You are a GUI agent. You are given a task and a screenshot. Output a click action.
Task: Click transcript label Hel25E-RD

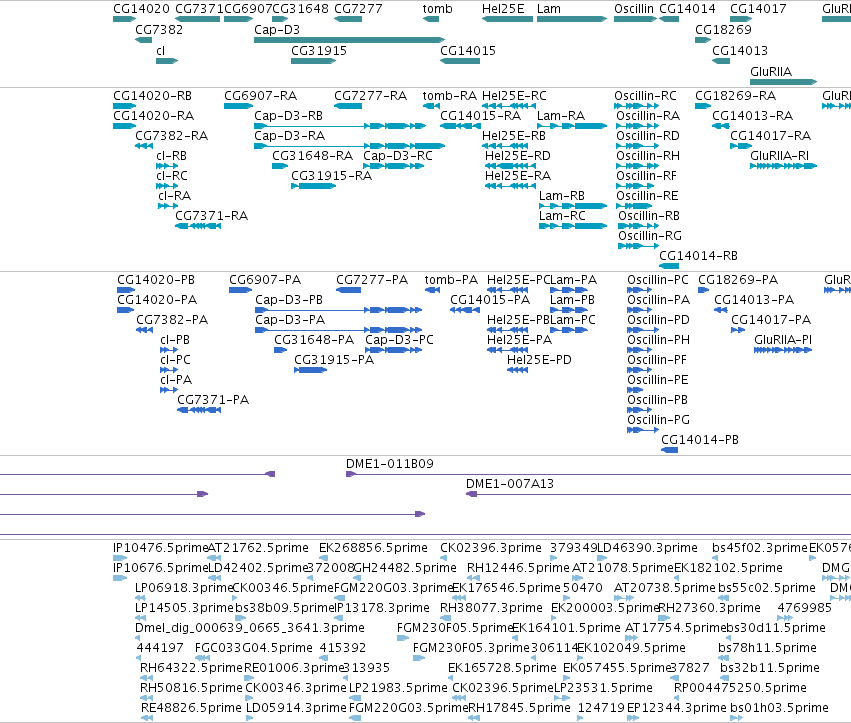pos(518,156)
